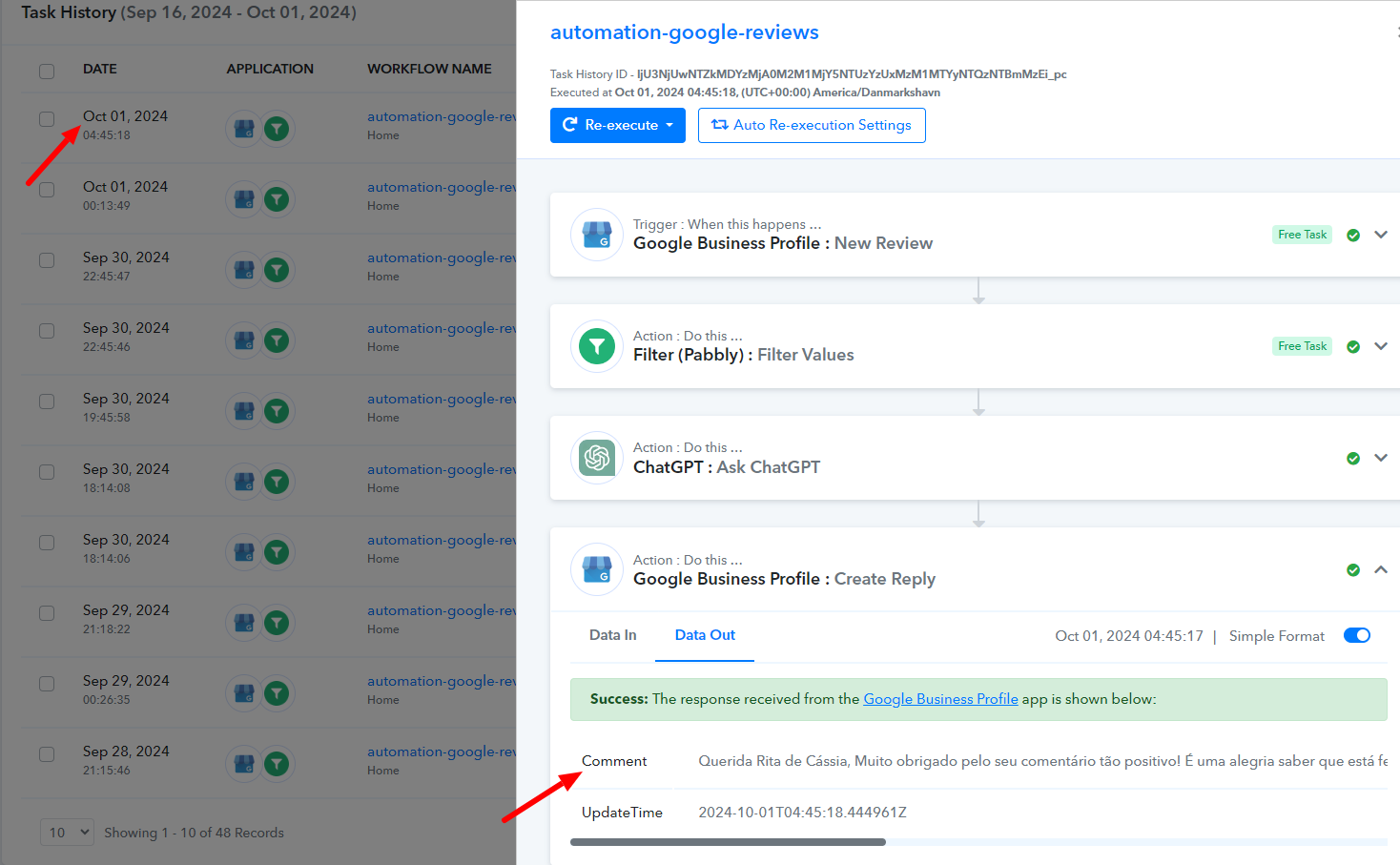Click the 'Executed at Oct 01, 2024' text
The height and width of the screenshot is (865, 1400).
[x=745, y=93]
